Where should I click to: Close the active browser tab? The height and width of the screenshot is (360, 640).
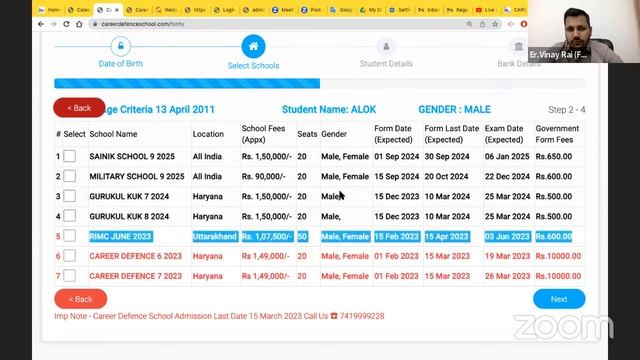tap(117, 10)
